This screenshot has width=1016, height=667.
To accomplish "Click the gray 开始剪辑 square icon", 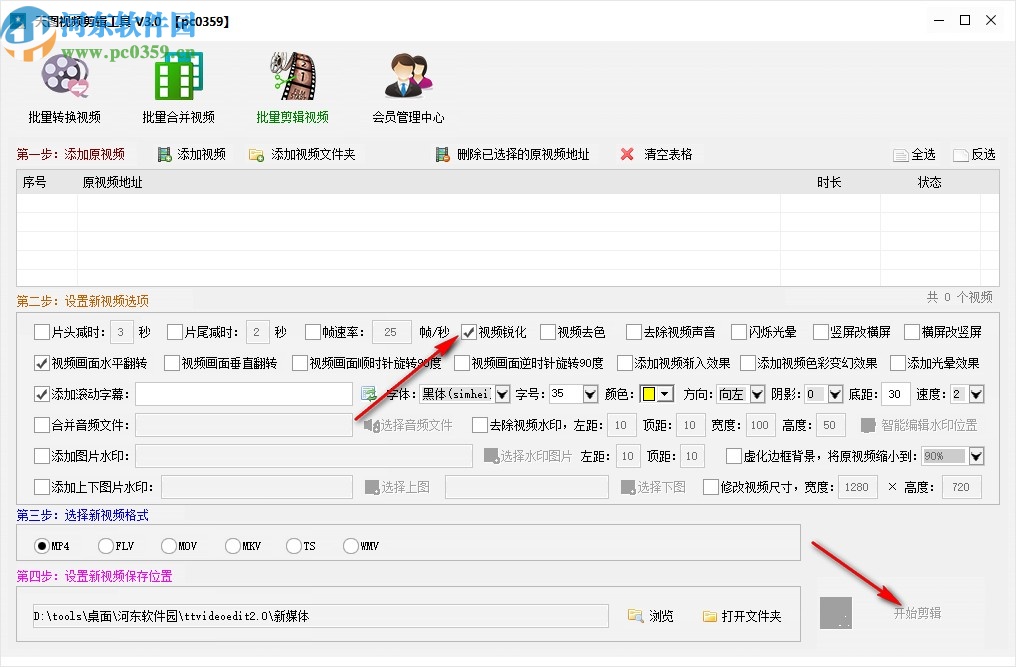I will (x=836, y=613).
